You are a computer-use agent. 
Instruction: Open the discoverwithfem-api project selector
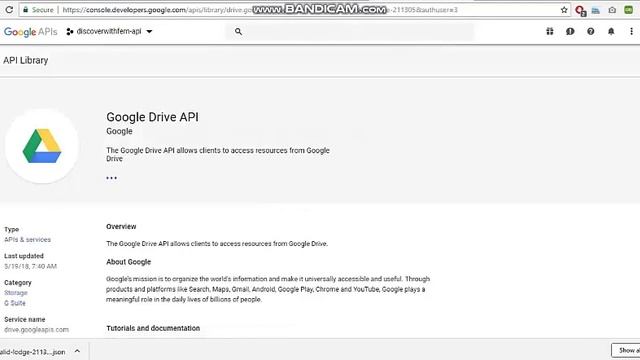(109, 31)
